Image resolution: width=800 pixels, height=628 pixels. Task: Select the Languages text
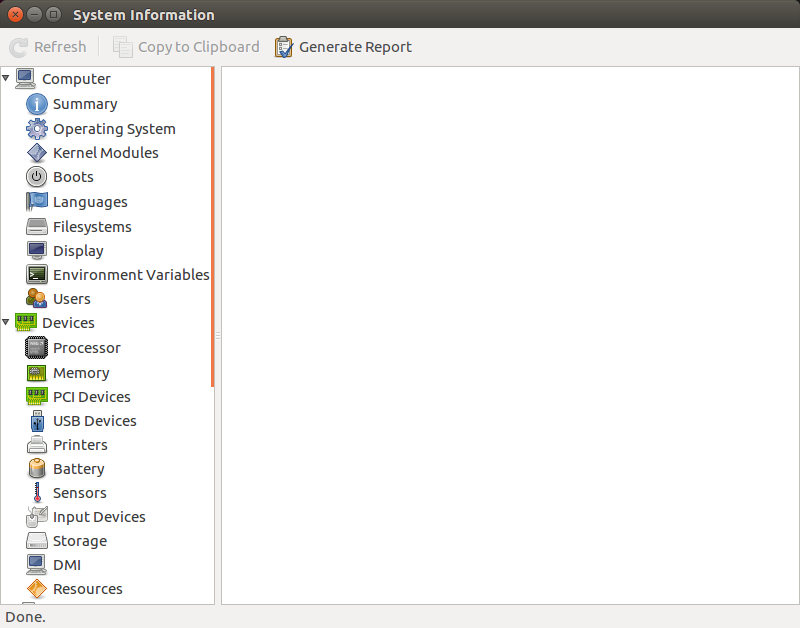(90, 202)
